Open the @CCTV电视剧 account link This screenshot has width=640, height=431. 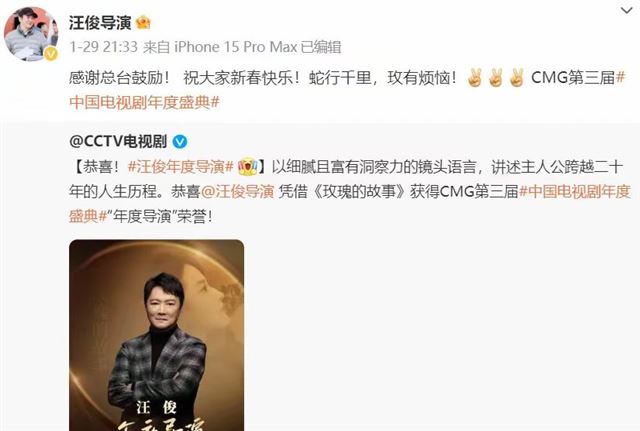(x=118, y=142)
